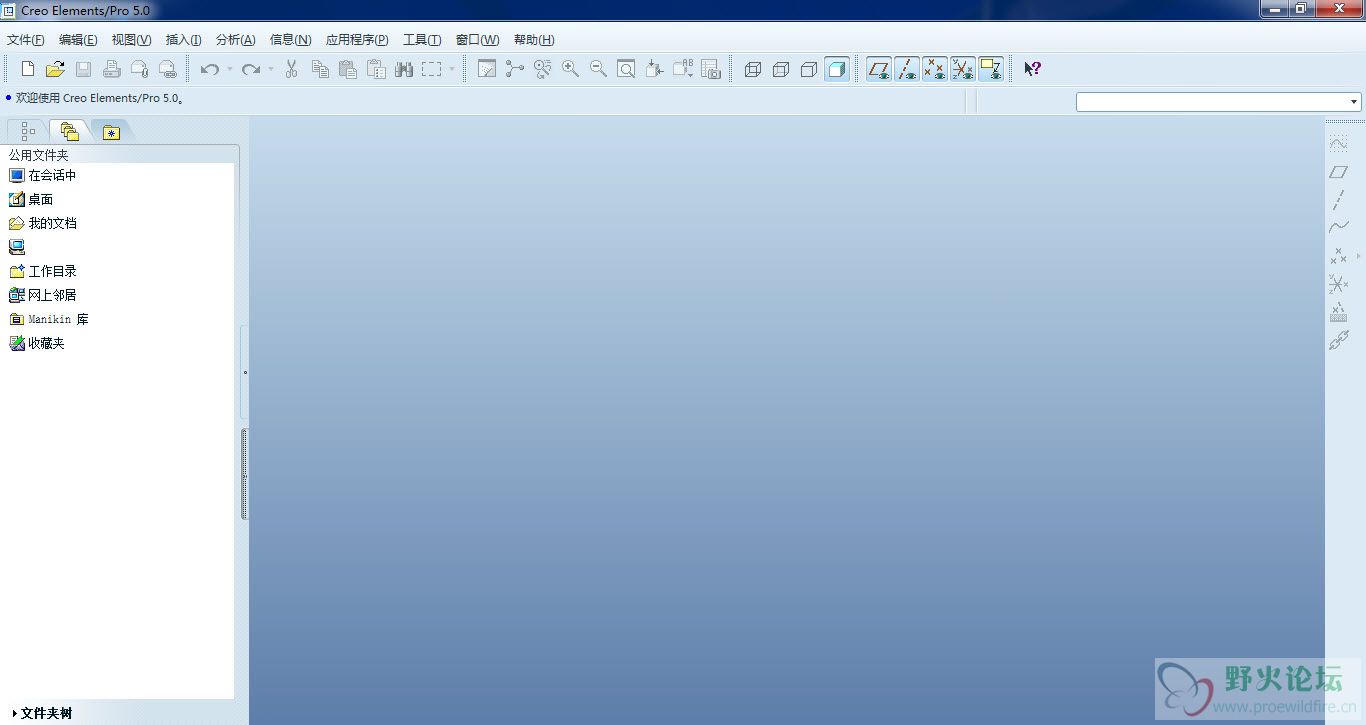
Task: Select Wireframe display mode icon
Action: (753, 69)
